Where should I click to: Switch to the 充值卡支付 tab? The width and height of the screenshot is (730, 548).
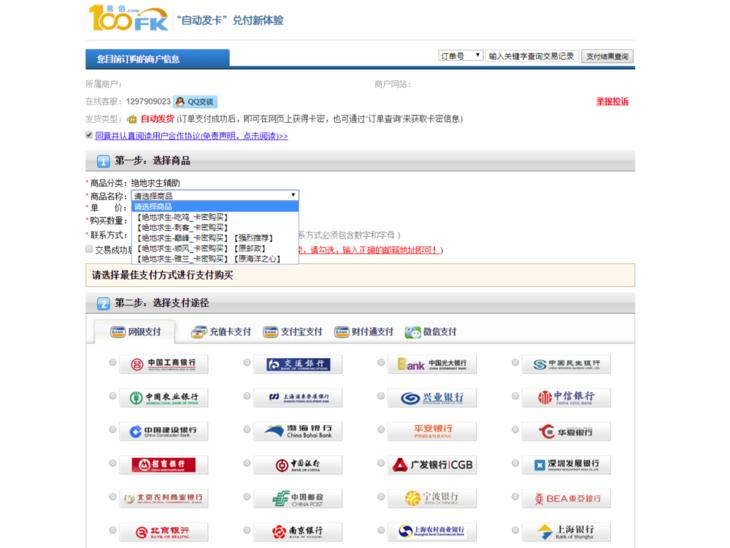pos(221,332)
